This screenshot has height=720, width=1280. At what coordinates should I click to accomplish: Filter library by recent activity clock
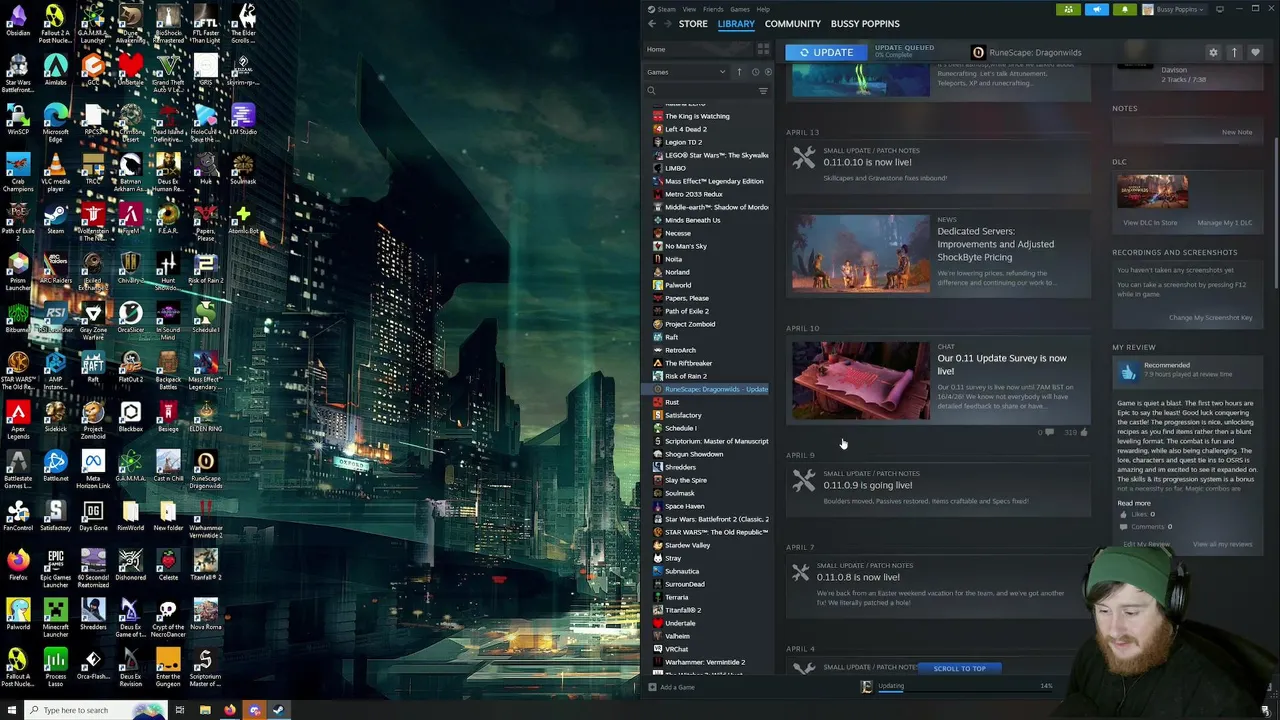tap(755, 72)
